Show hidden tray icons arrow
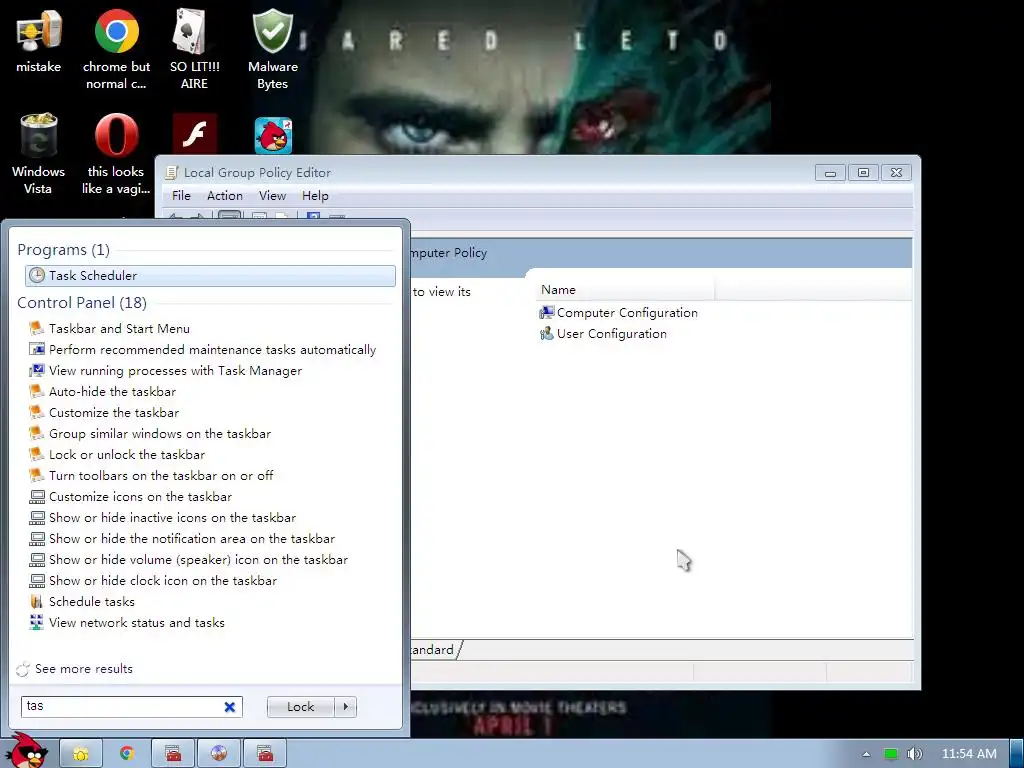This screenshot has width=1024, height=768. [866, 754]
